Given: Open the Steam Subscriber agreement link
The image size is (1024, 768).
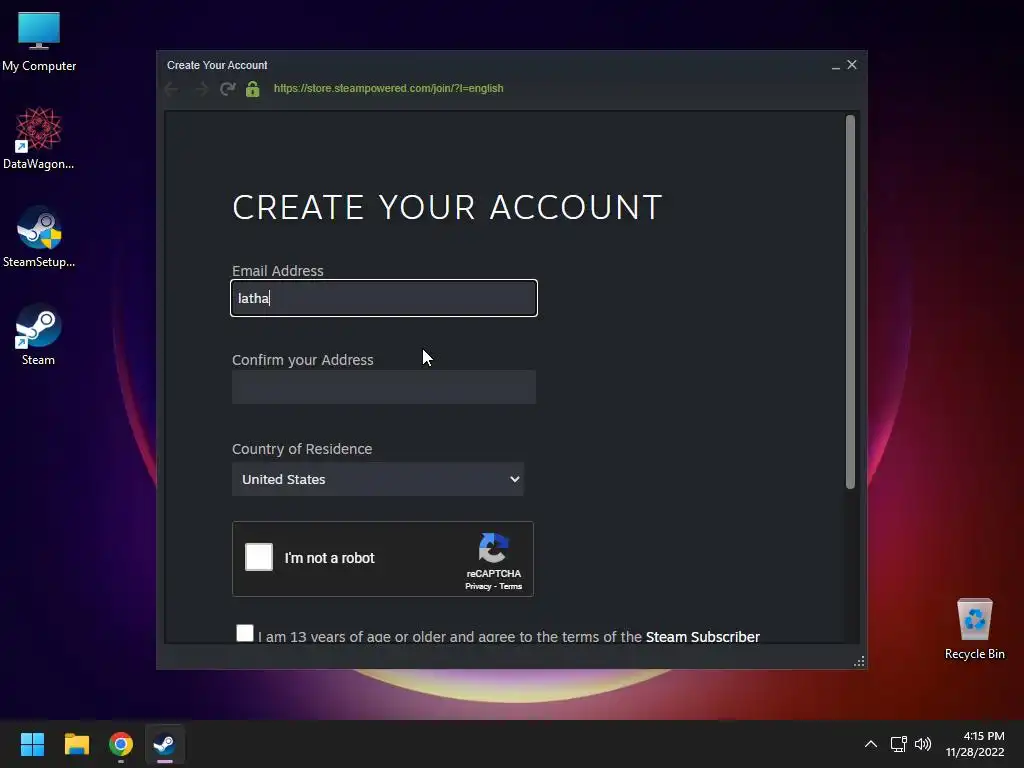Looking at the screenshot, I should [703, 637].
